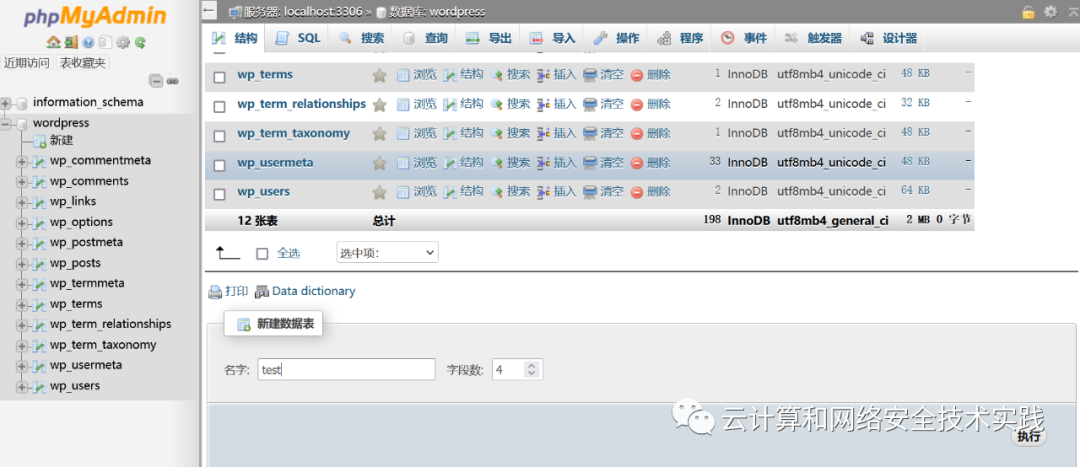Search within wp_term_taxonomy table
The width and height of the screenshot is (1080, 467).
click(x=510, y=133)
